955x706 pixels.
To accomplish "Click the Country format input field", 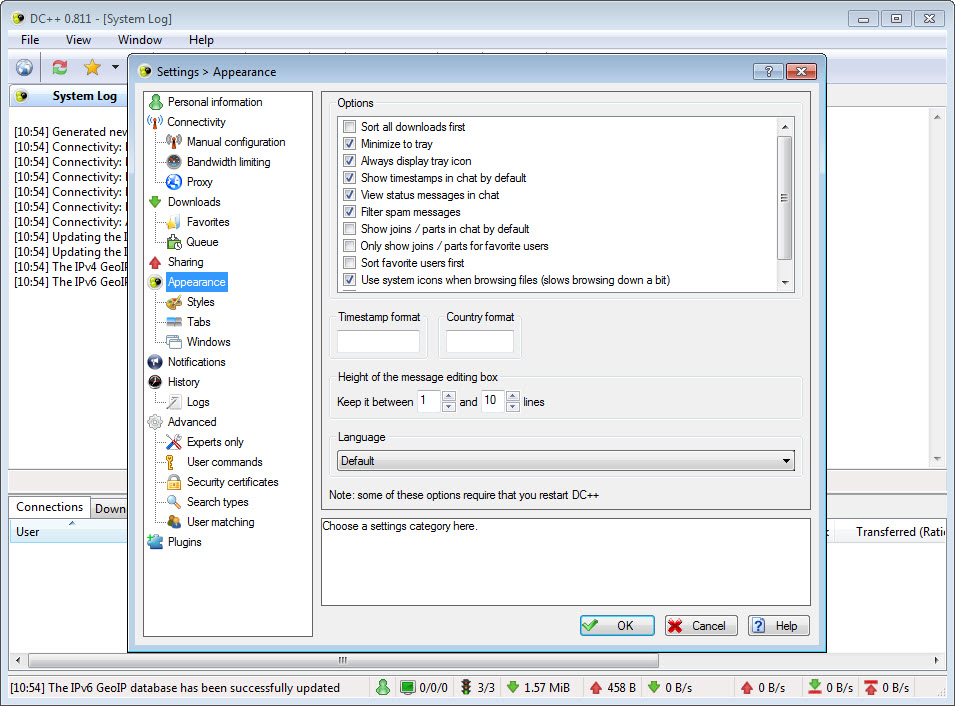I will pos(480,341).
